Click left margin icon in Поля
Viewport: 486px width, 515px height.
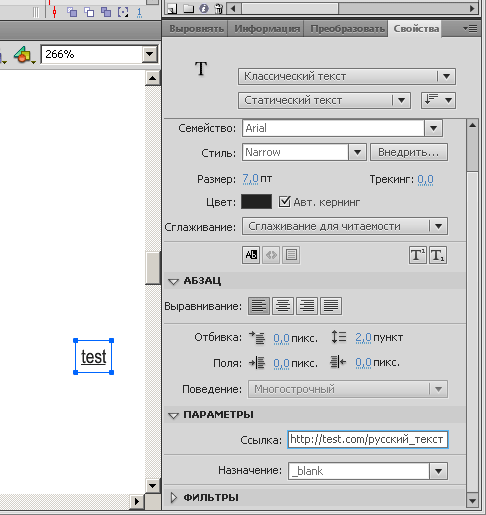click(x=257, y=363)
